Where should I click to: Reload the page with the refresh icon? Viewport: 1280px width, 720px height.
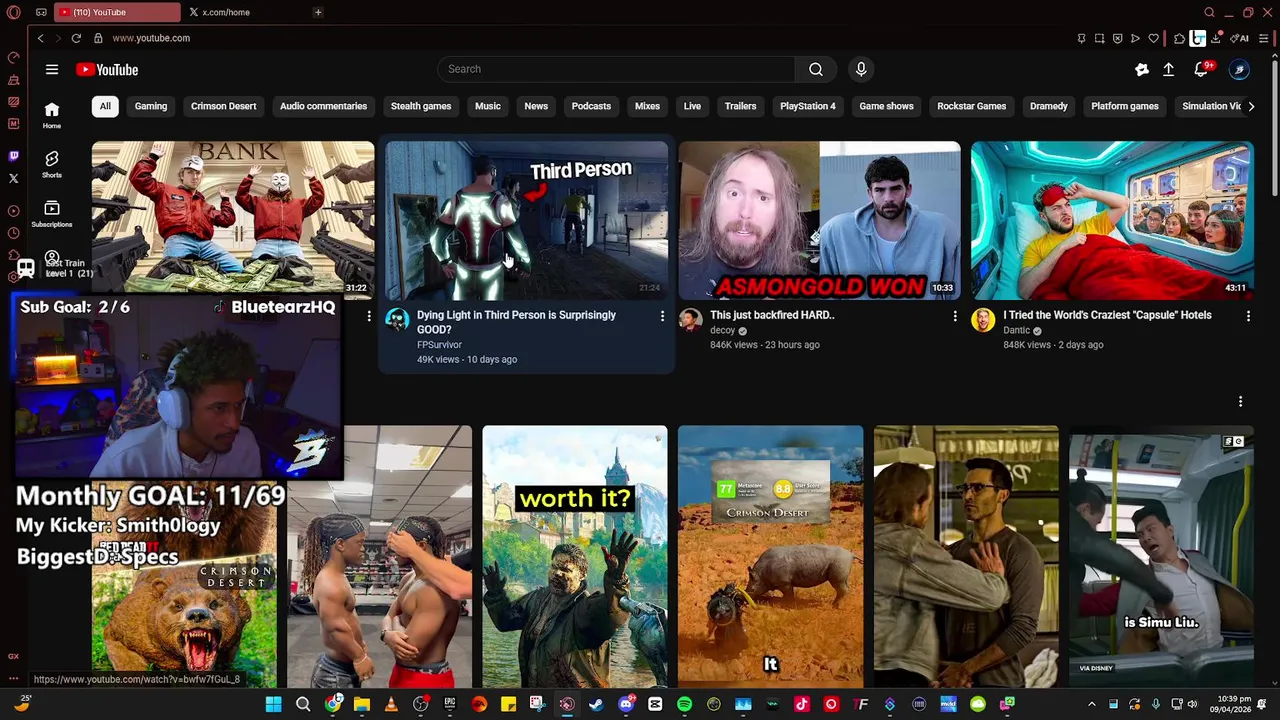[x=76, y=38]
